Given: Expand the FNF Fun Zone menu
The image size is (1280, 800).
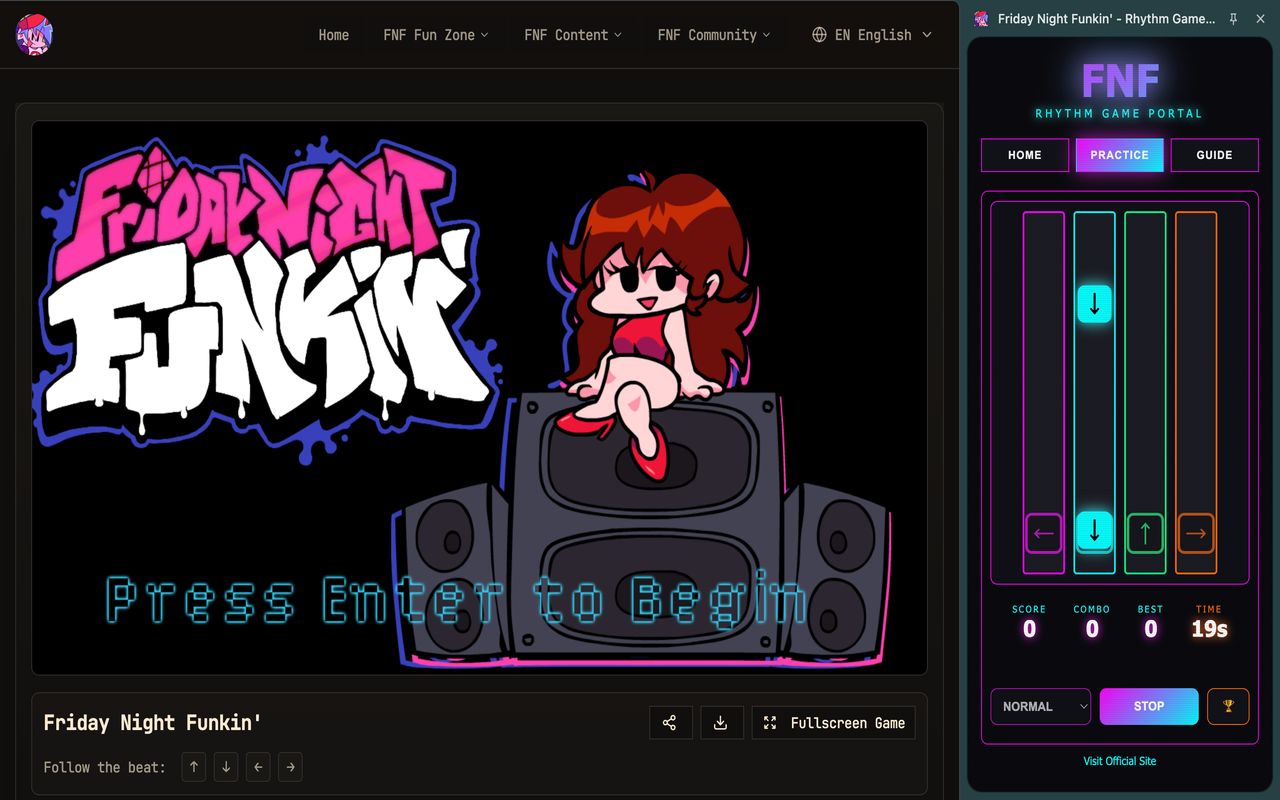Looking at the screenshot, I should point(436,35).
